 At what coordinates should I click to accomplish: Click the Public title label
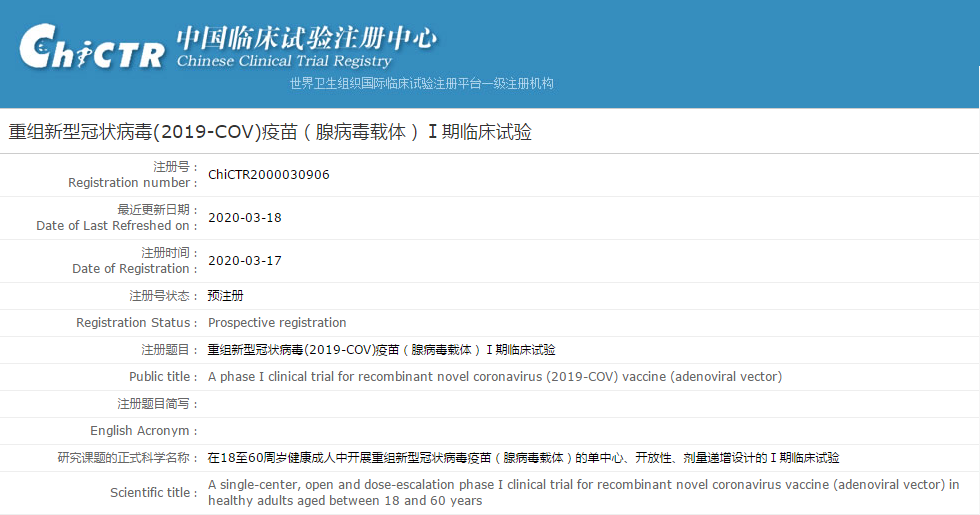pyautogui.click(x=163, y=376)
